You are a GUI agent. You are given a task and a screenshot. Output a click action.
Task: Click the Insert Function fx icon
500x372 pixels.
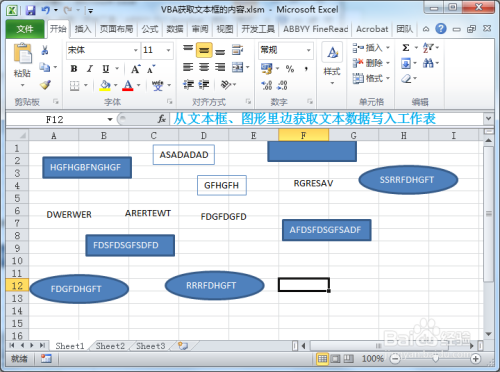coord(162,119)
